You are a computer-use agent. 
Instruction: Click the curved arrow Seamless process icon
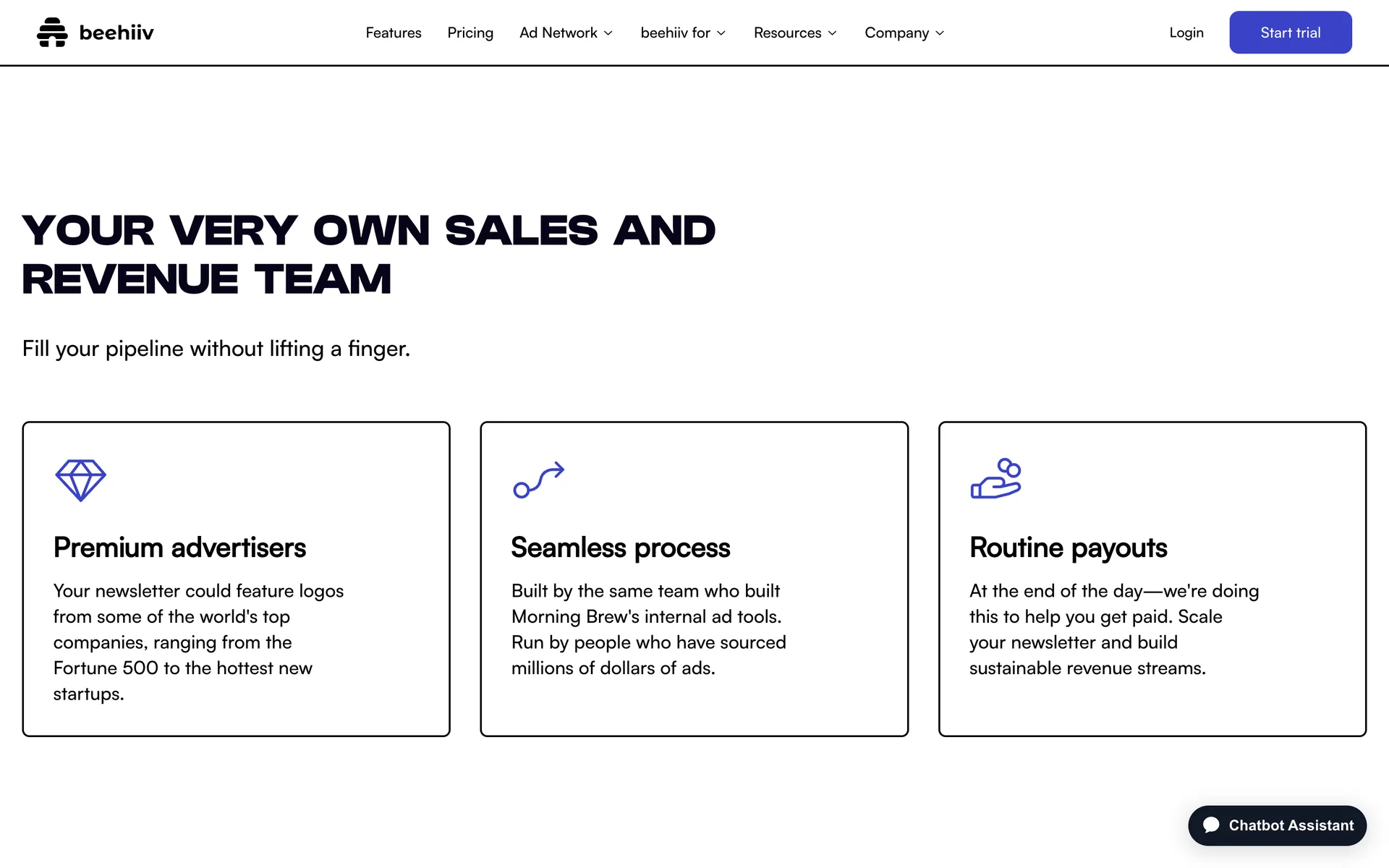tap(538, 480)
